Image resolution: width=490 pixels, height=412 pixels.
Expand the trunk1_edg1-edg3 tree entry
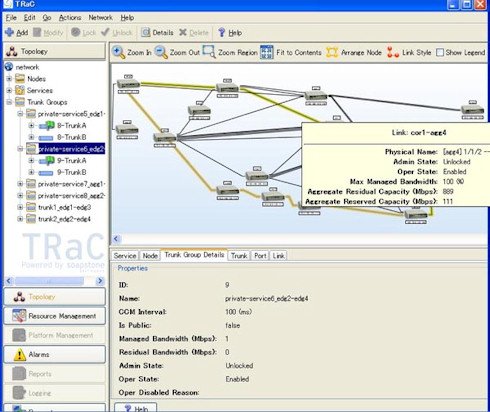(20, 207)
